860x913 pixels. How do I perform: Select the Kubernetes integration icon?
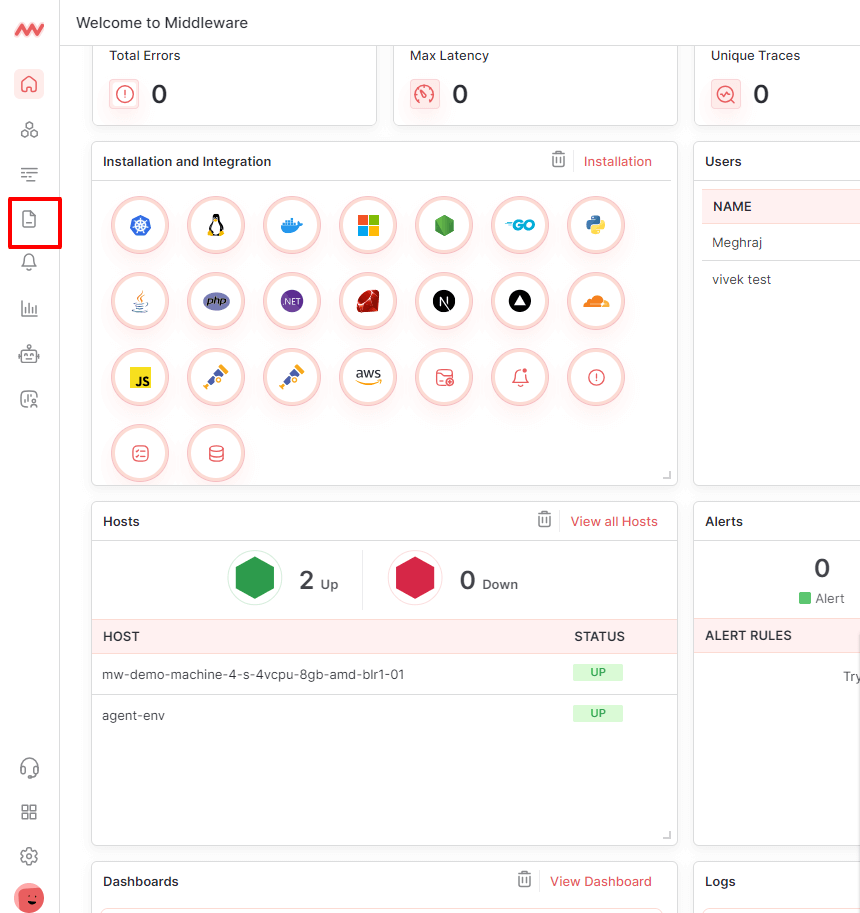pyautogui.click(x=140, y=225)
